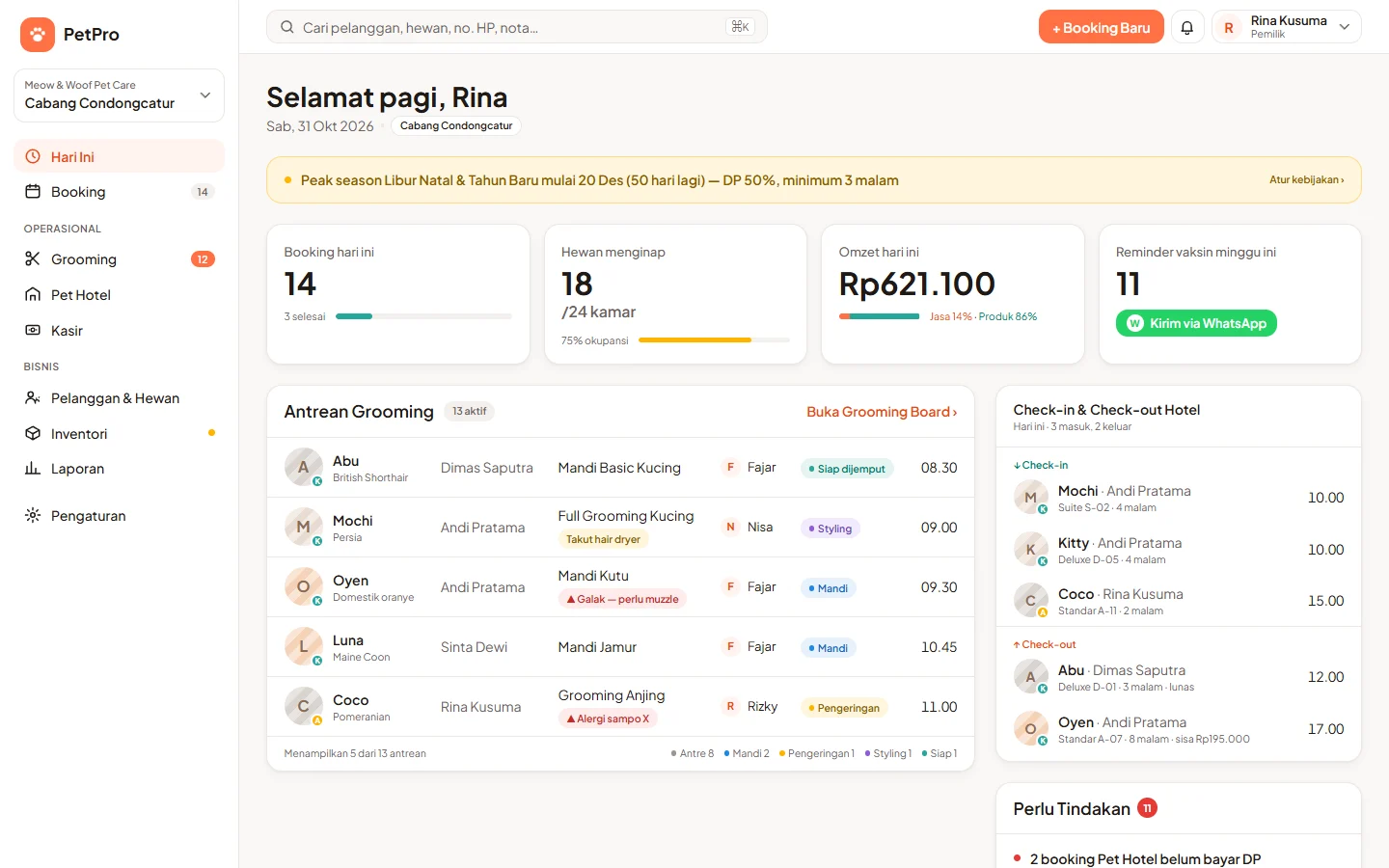
Task: Open the Pet Hotel page
Action: [x=119, y=295]
